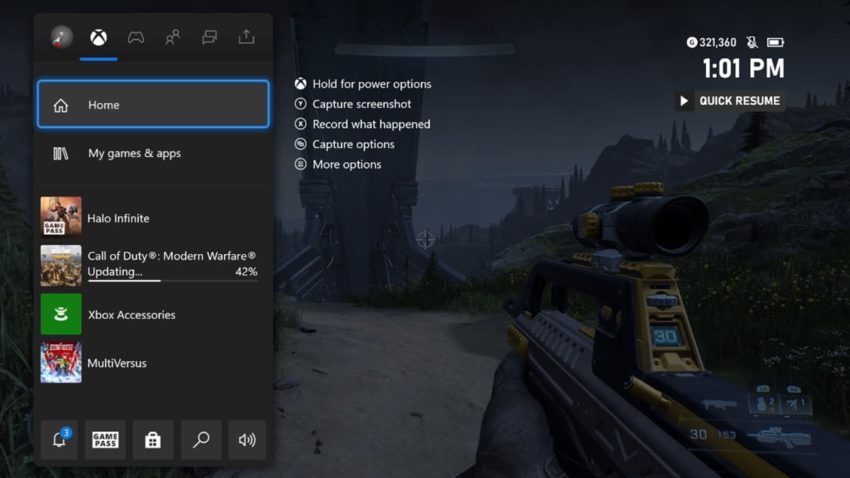Open the Game Pass button

pos(105,440)
